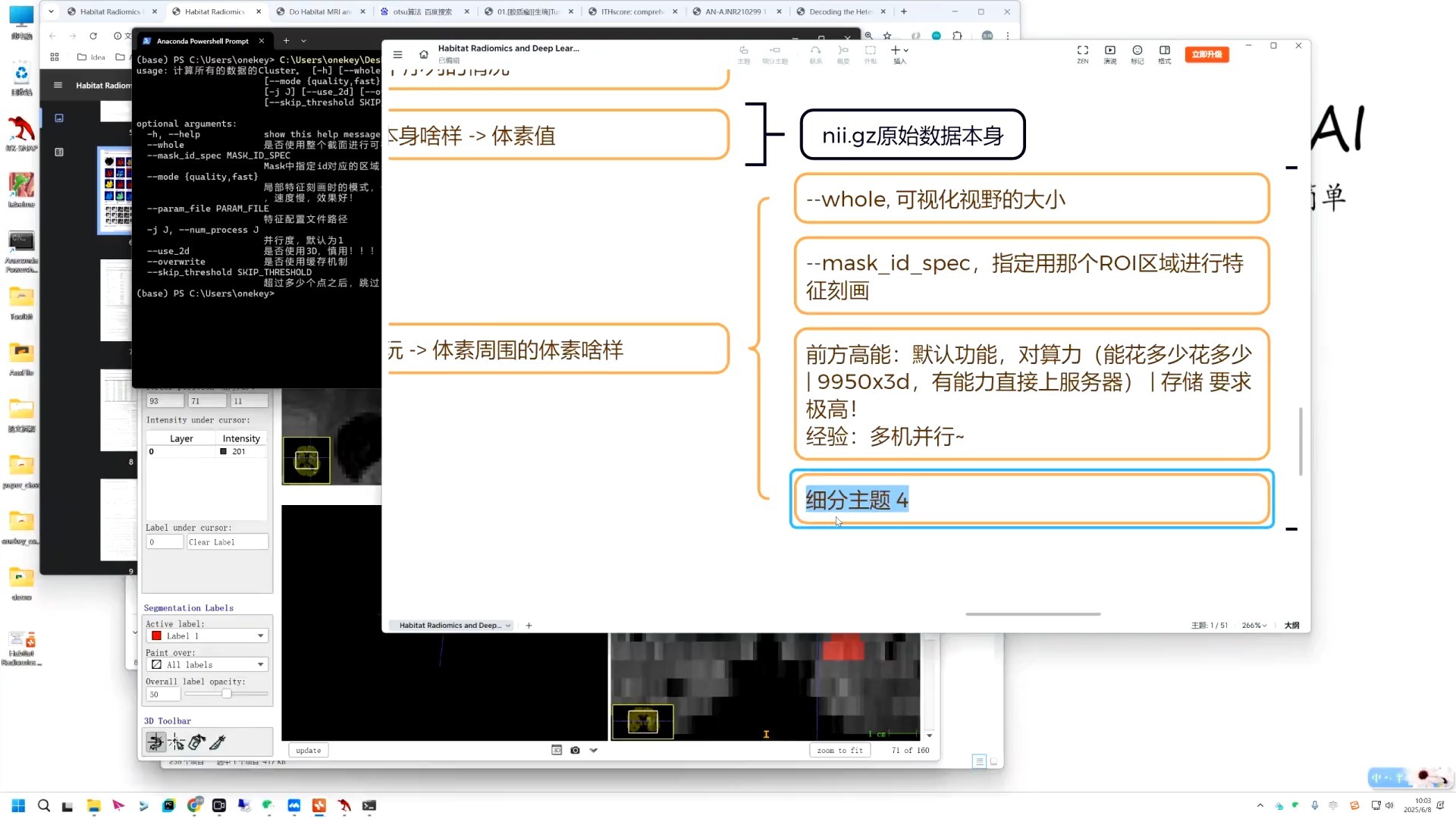
Task: Click the summary (概要) toolbar icon
Action: point(843,55)
